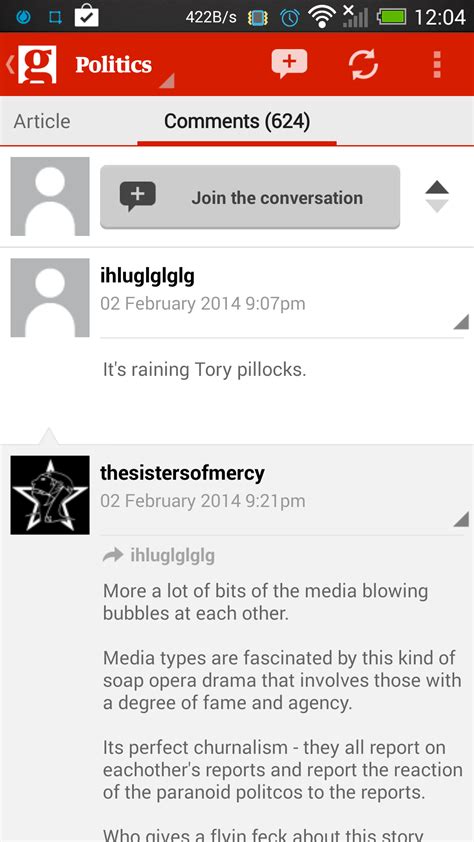
Task: Tap the WiFi icon in status bar
Action: click(x=322, y=17)
